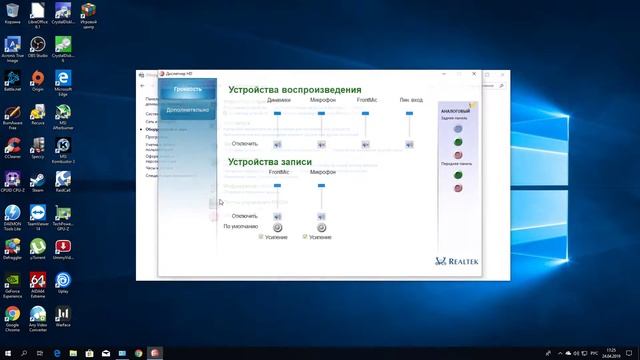The image size is (640, 360).
Task: Open the Recuva desktop icon
Action: [38, 114]
